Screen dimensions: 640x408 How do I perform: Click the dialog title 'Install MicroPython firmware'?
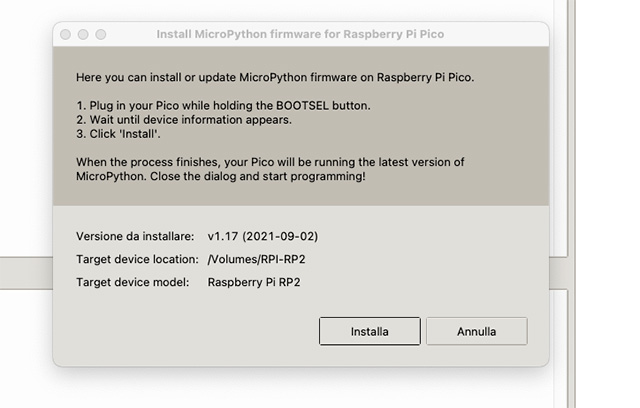(300, 34)
